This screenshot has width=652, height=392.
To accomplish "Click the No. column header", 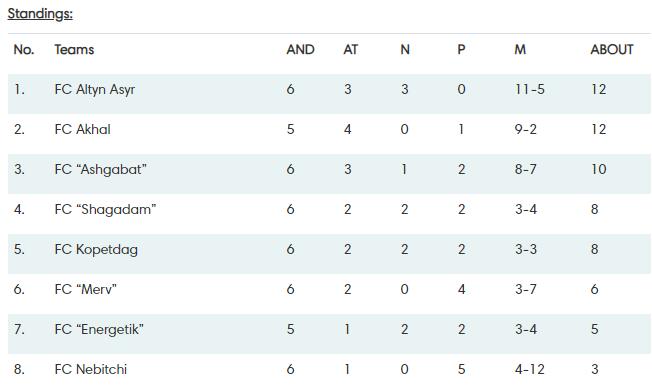I will (x=24, y=49).
